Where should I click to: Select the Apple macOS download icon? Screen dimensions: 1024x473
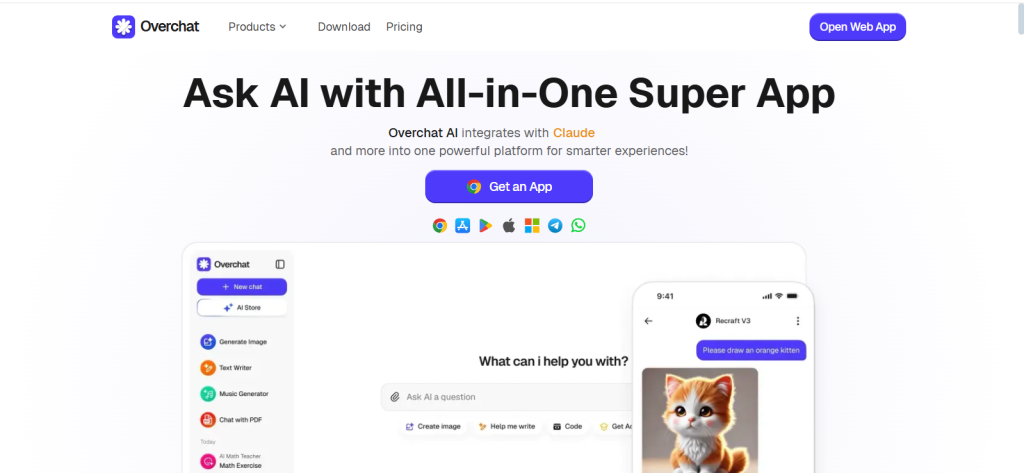(x=509, y=225)
